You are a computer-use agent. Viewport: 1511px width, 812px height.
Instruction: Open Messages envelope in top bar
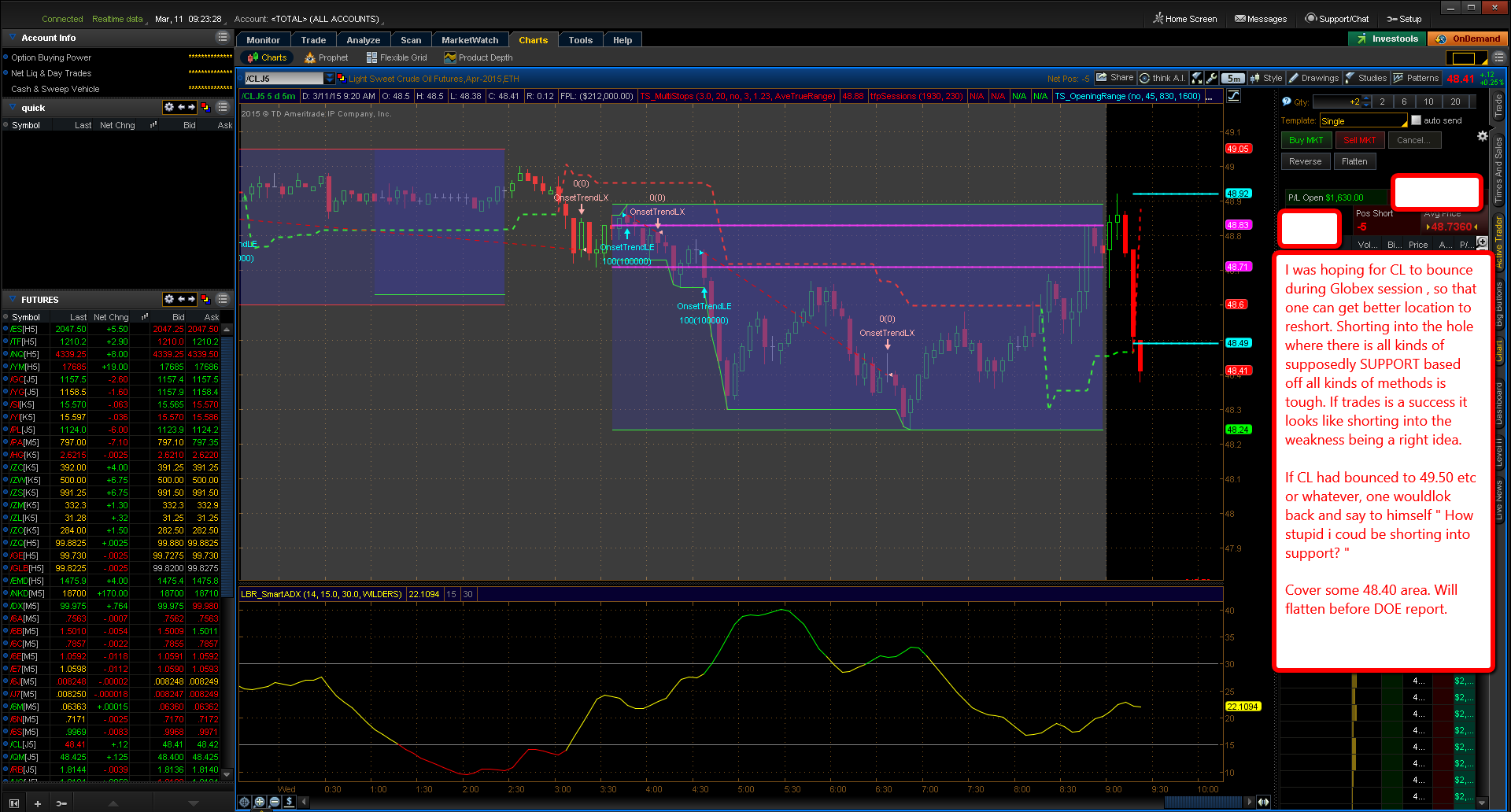(1260, 19)
